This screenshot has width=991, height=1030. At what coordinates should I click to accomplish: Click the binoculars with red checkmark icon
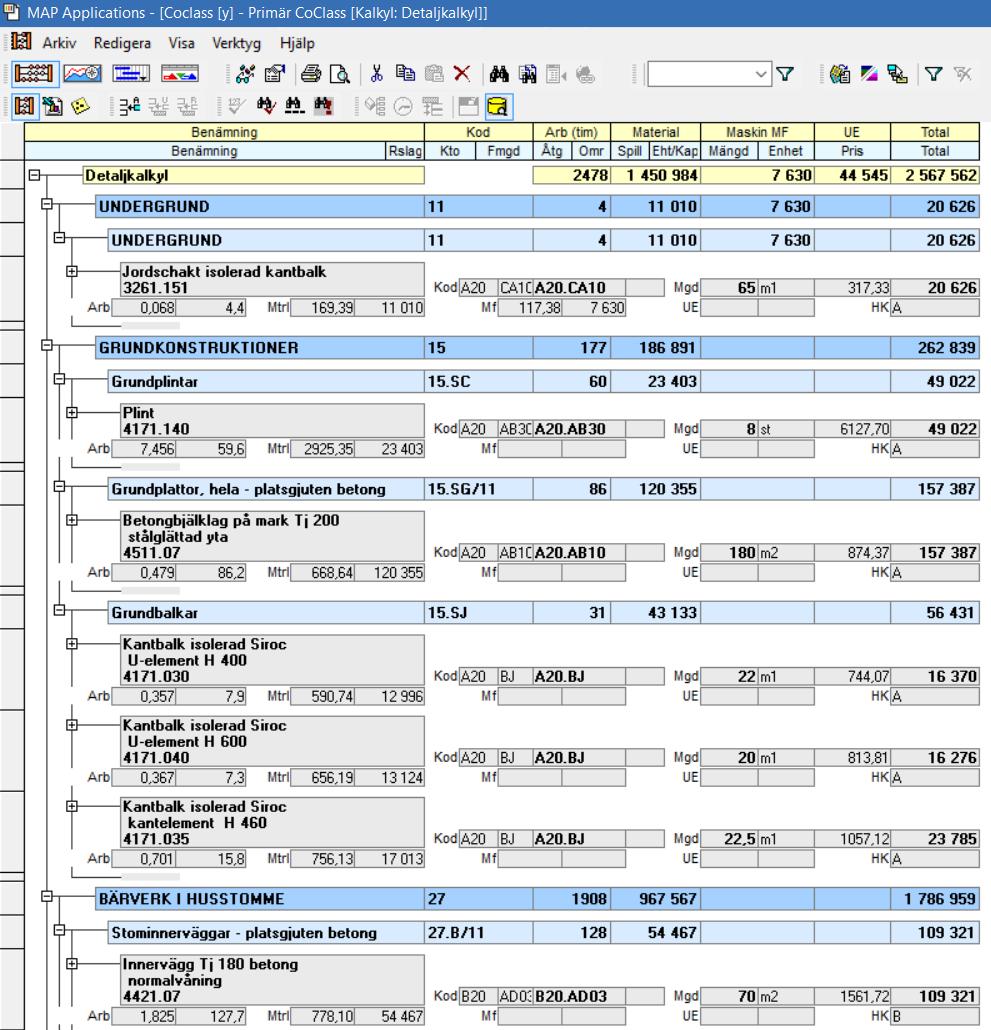[265, 106]
